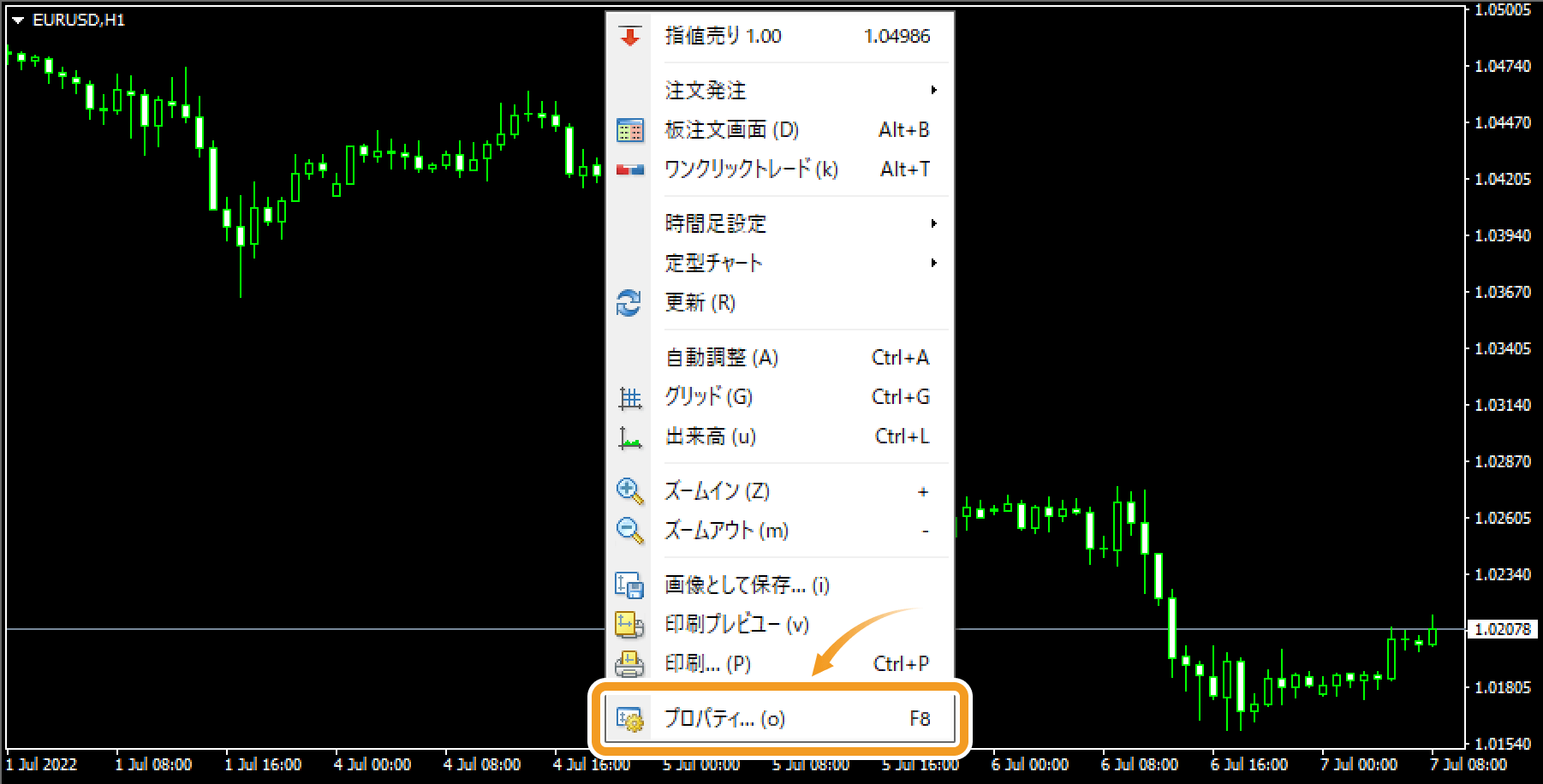1543x784 pixels.
Task: Click the 1.05005 price scale label
Action: 1503,10
